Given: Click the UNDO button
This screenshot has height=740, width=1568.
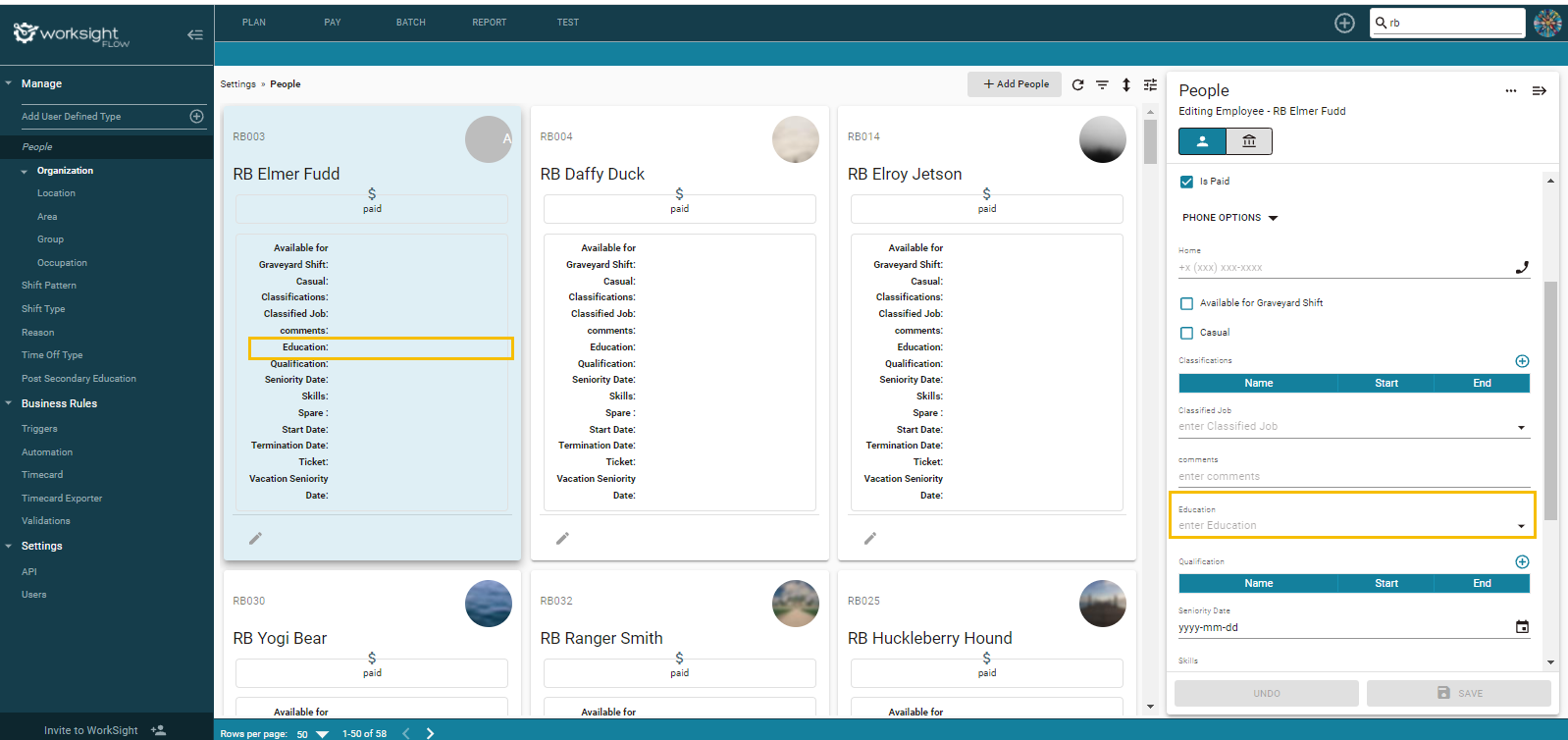Looking at the screenshot, I should click(x=1266, y=693).
